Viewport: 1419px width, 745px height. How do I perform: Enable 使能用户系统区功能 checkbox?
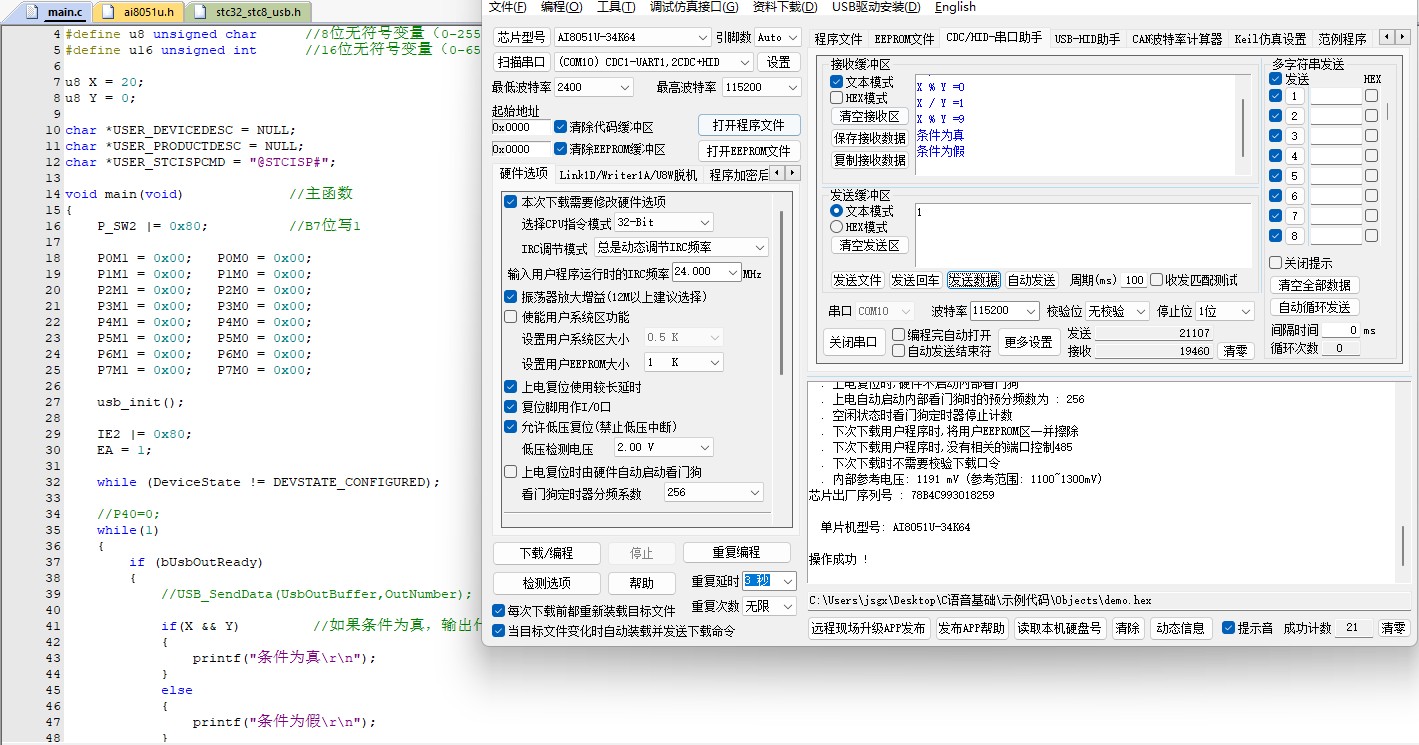(511, 317)
